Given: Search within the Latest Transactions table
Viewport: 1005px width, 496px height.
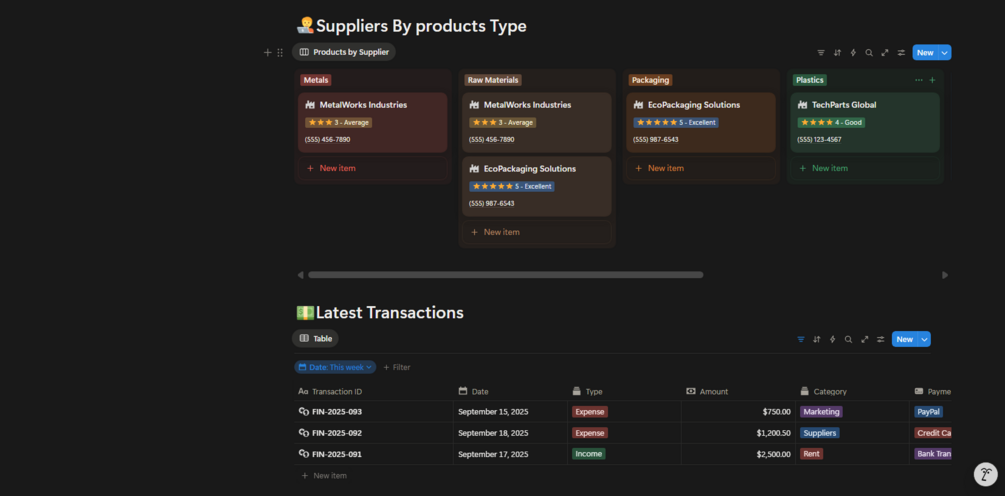Looking at the screenshot, I should coord(848,339).
